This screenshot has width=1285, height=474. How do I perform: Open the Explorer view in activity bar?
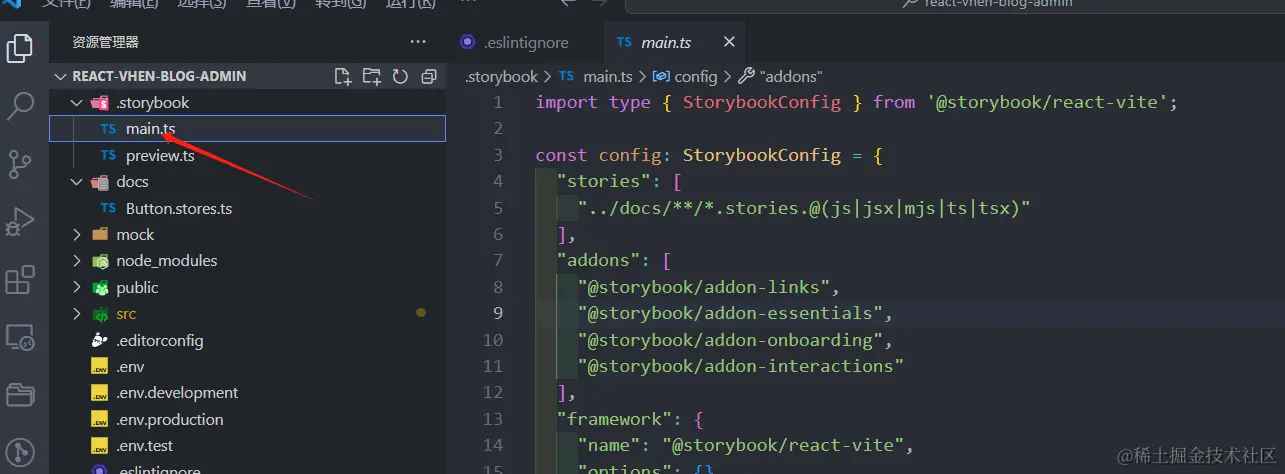[x=21, y=47]
